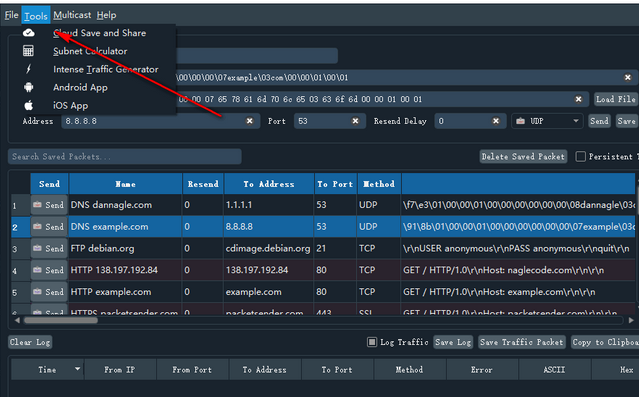Click the Send button next to UDP

coord(599,121)
